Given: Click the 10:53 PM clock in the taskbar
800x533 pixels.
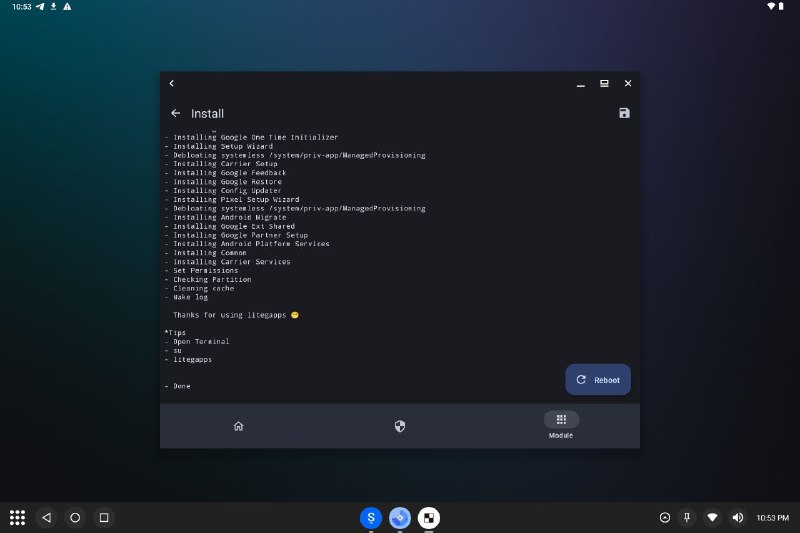Looking at the screenshot, I should [x=772, y=518].
